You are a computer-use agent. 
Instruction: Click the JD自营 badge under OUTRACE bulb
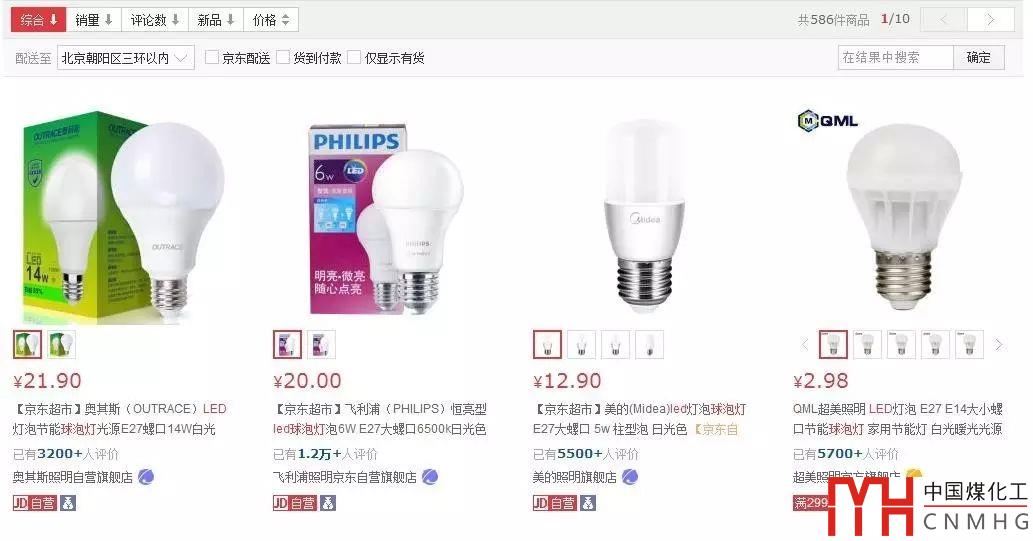click(x=34, y=503)
